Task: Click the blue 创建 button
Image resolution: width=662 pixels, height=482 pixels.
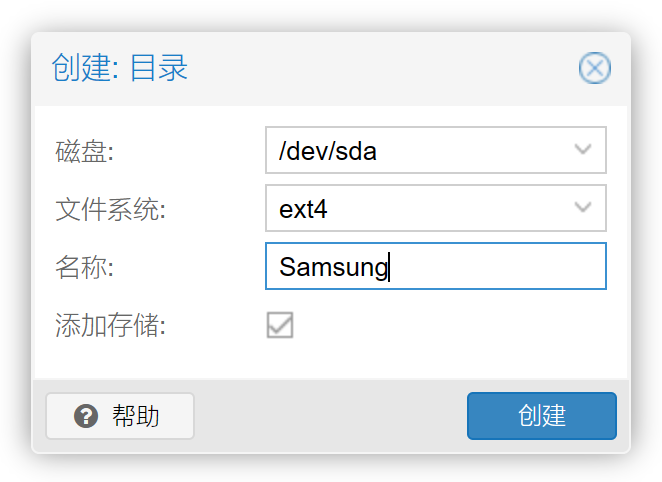Action: [x=542, y=416]
